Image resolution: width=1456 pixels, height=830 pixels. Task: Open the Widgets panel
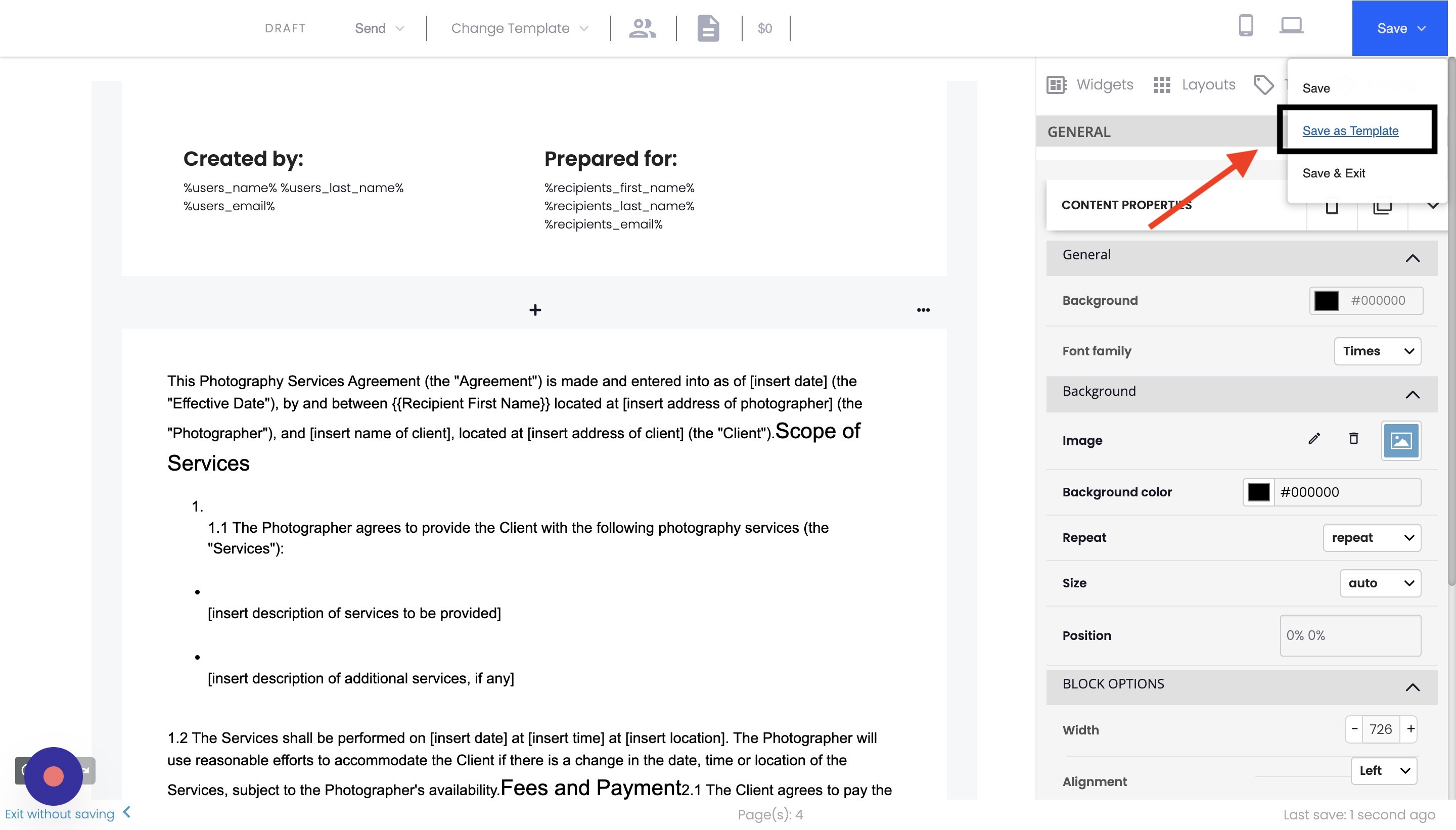point(1090,84)
